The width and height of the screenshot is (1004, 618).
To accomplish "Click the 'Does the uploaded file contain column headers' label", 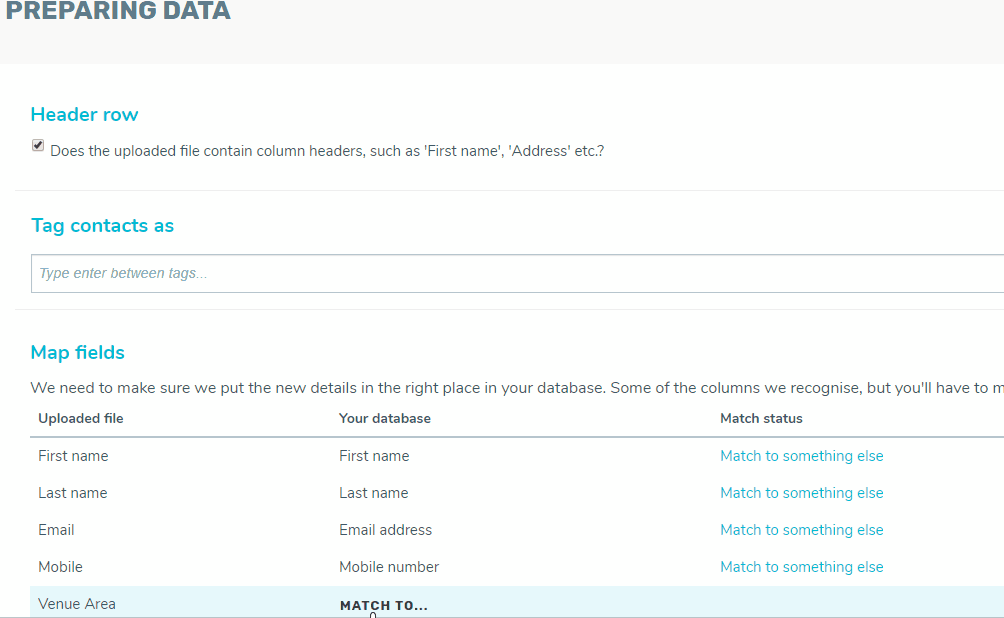I will (327, 151).
